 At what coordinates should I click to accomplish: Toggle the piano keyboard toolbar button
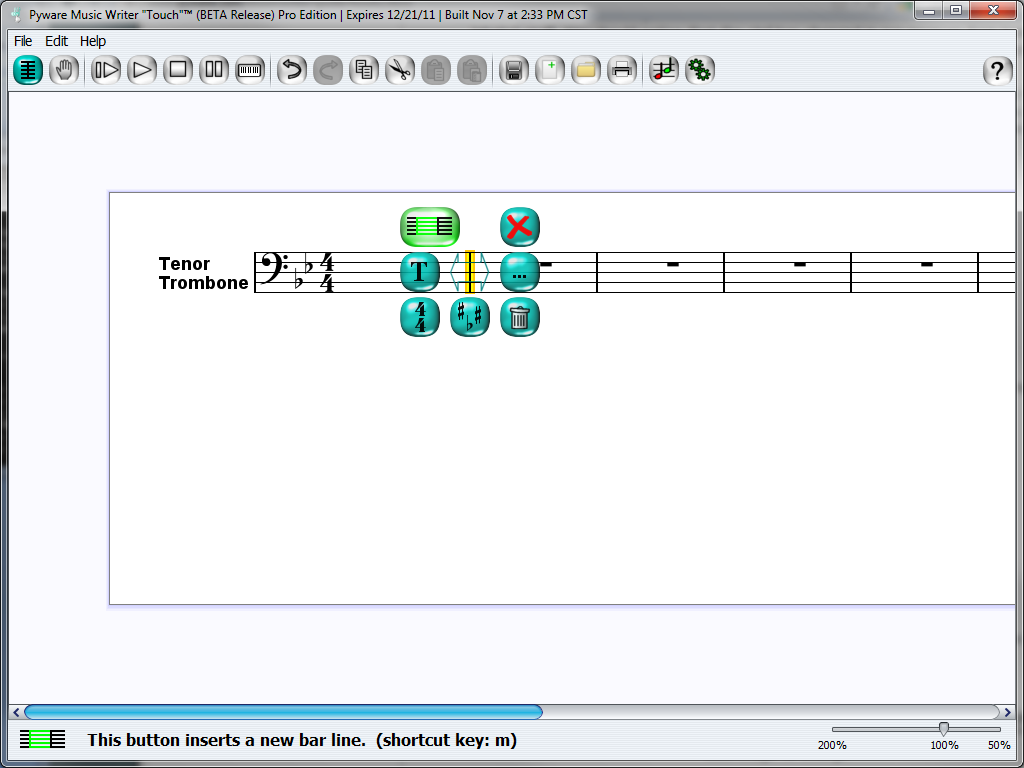[x=250, y=70]
